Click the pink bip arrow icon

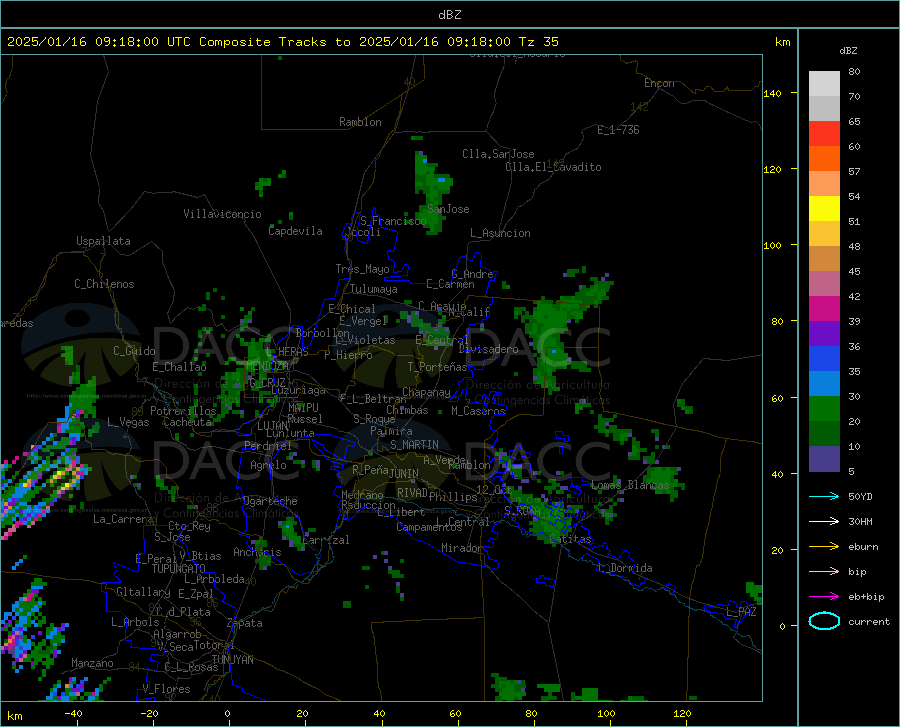(824, 572)
